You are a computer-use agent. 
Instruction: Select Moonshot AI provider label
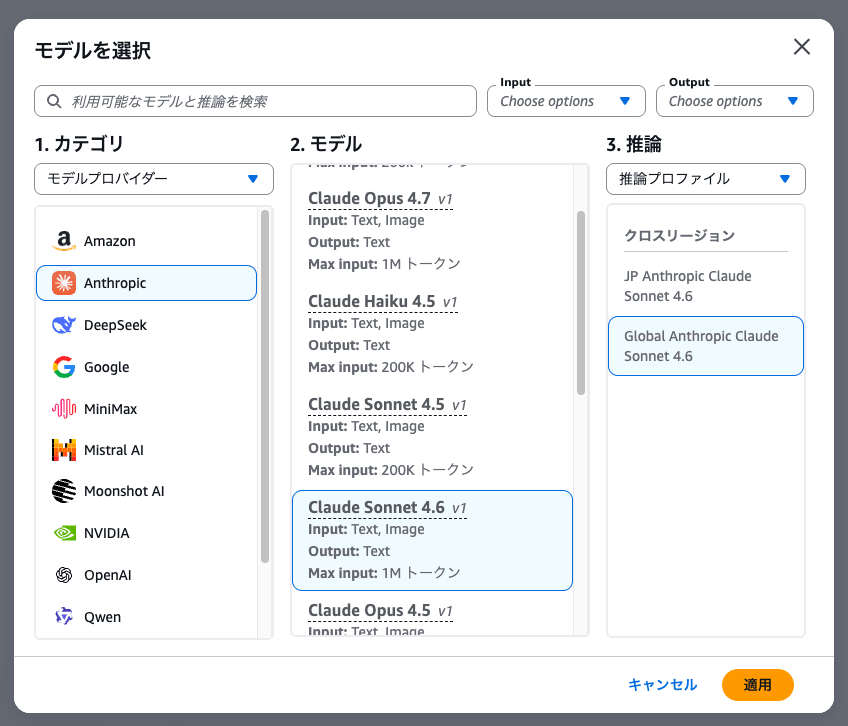coord(124,491)
